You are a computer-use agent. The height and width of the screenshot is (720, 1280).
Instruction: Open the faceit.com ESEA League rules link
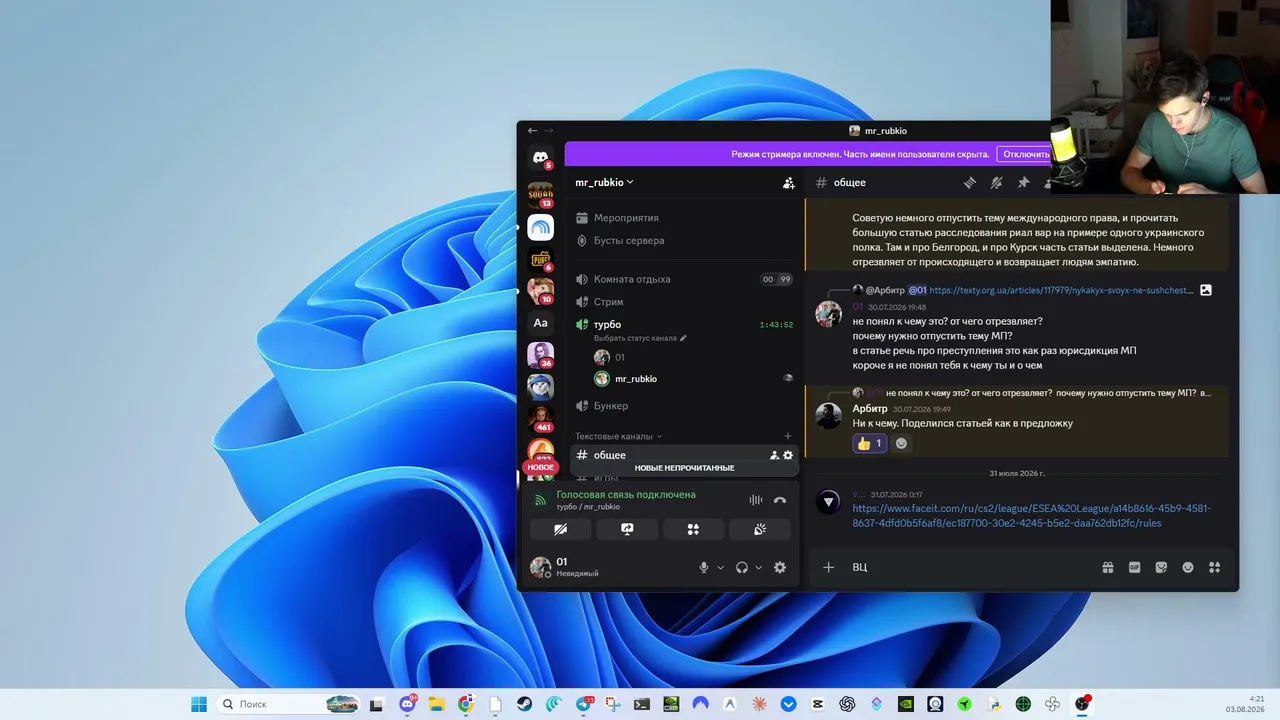(1031, 515)
